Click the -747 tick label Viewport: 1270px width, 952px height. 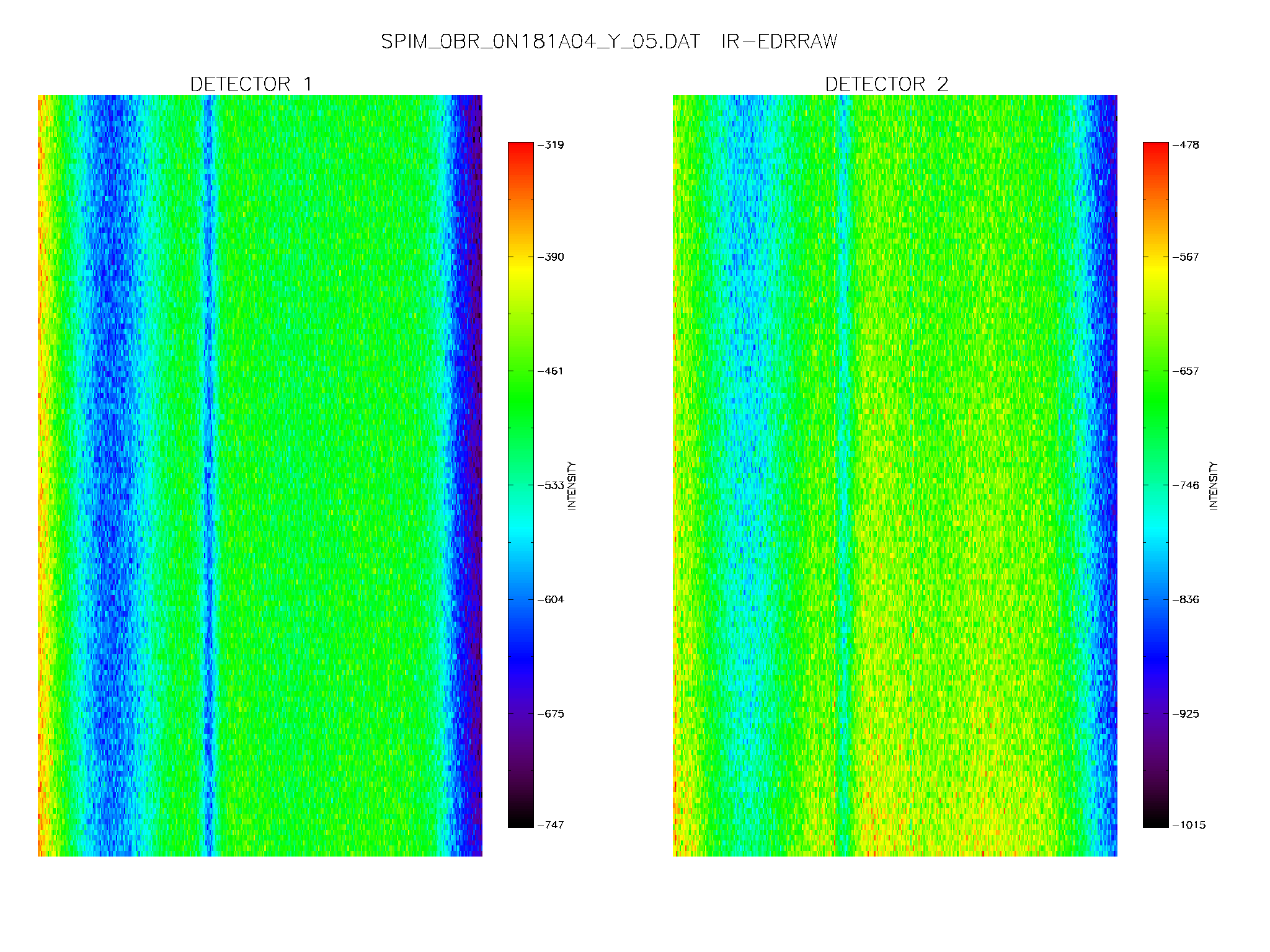click(551, 825)
